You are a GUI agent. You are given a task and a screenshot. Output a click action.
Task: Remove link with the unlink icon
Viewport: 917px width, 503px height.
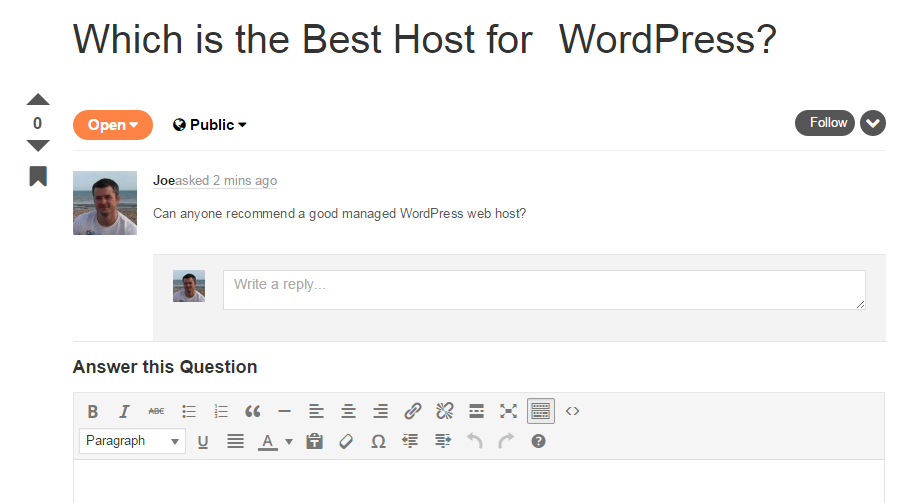[444, 411]
